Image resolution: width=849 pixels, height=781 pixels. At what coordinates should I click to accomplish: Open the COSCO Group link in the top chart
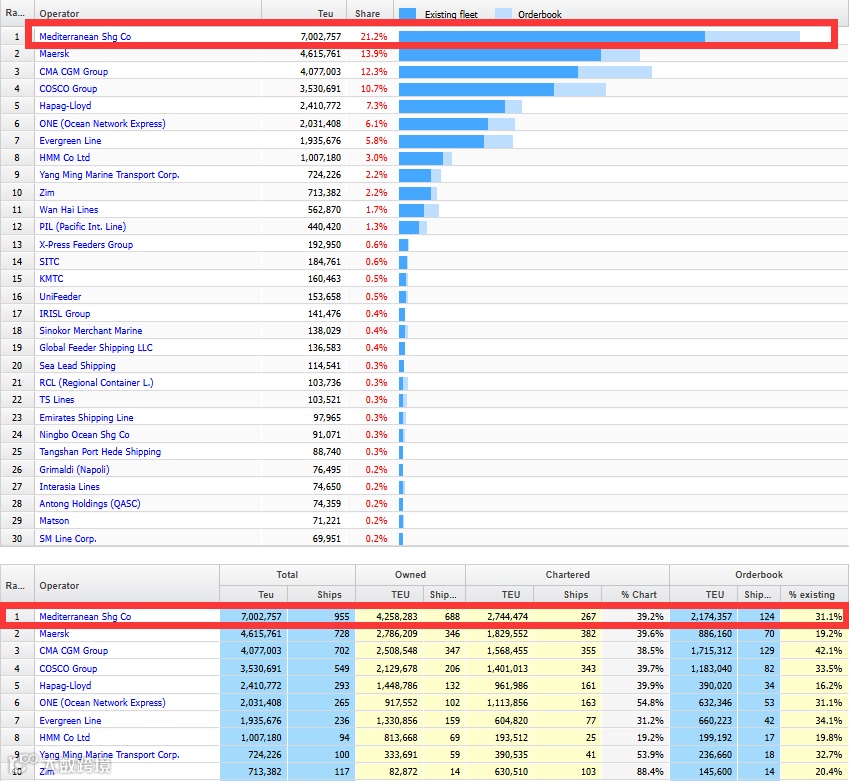(x=68, y=88)
